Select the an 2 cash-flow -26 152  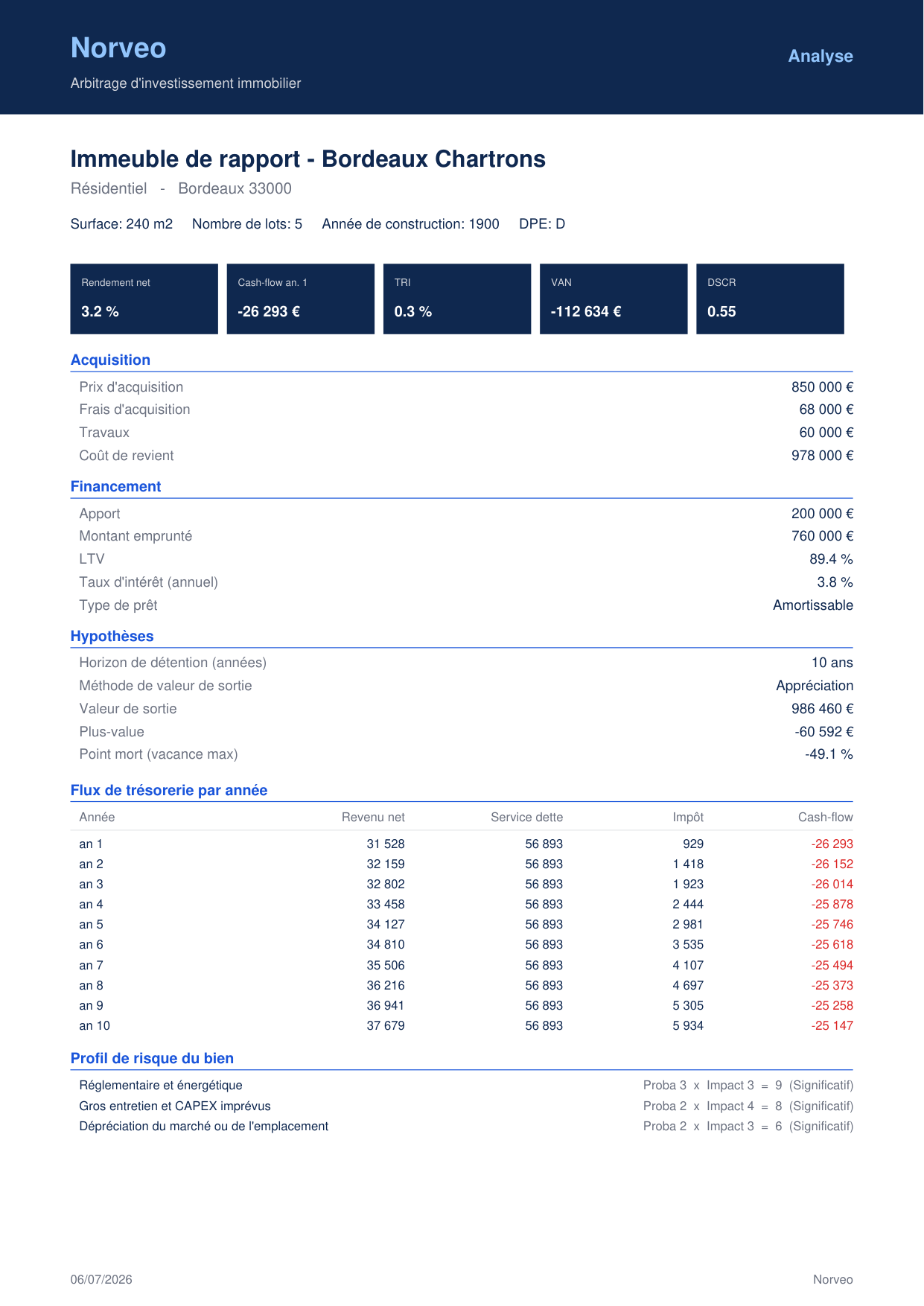(832, 864)
